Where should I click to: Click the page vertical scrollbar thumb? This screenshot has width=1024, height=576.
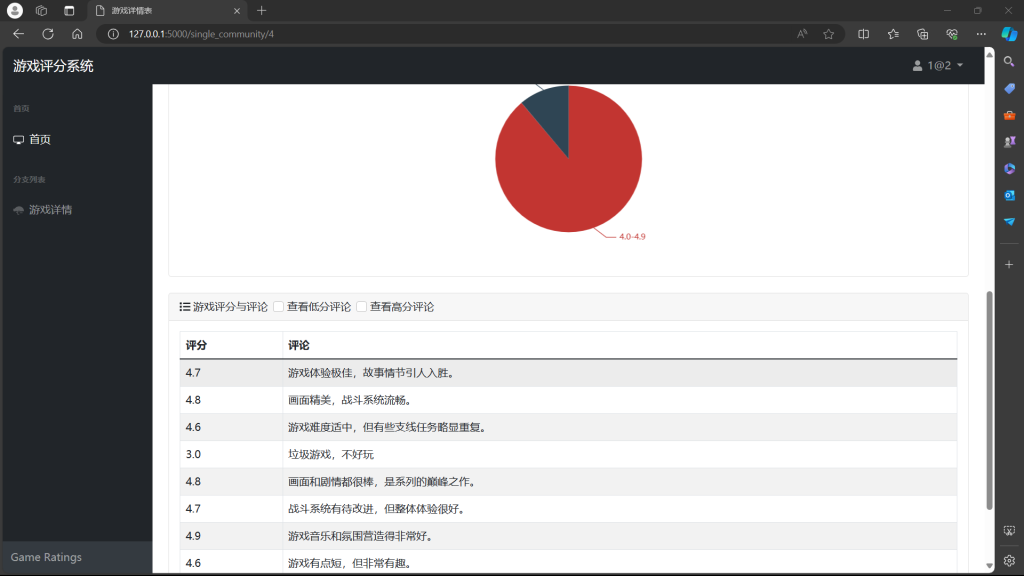coord(989,400)
